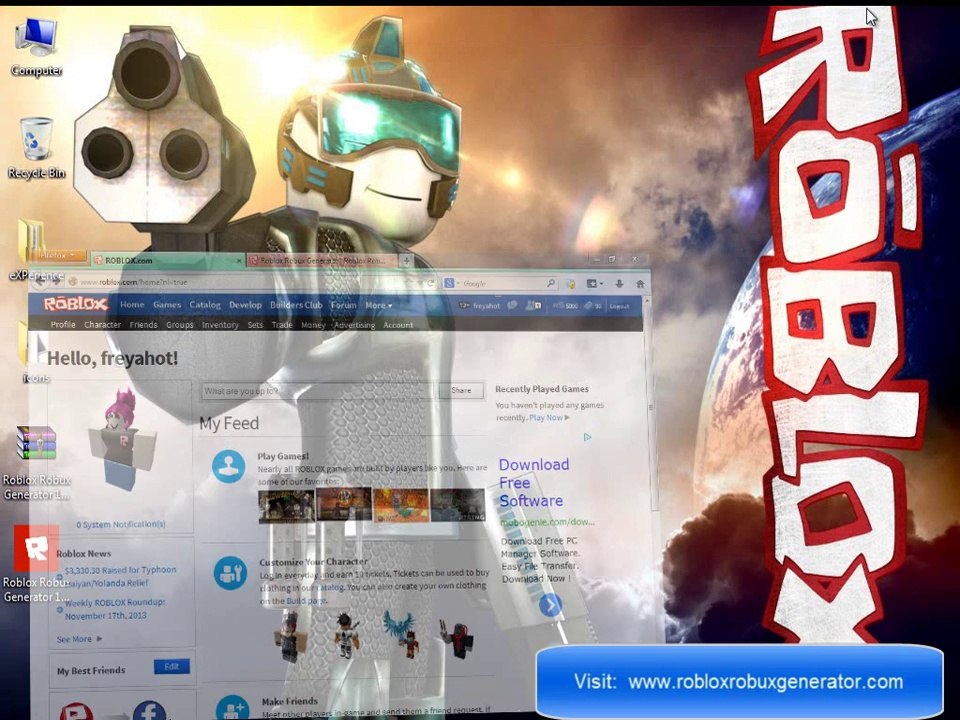Open the Character submenu link
The image size is (960, 720).
tap(102, 324)
